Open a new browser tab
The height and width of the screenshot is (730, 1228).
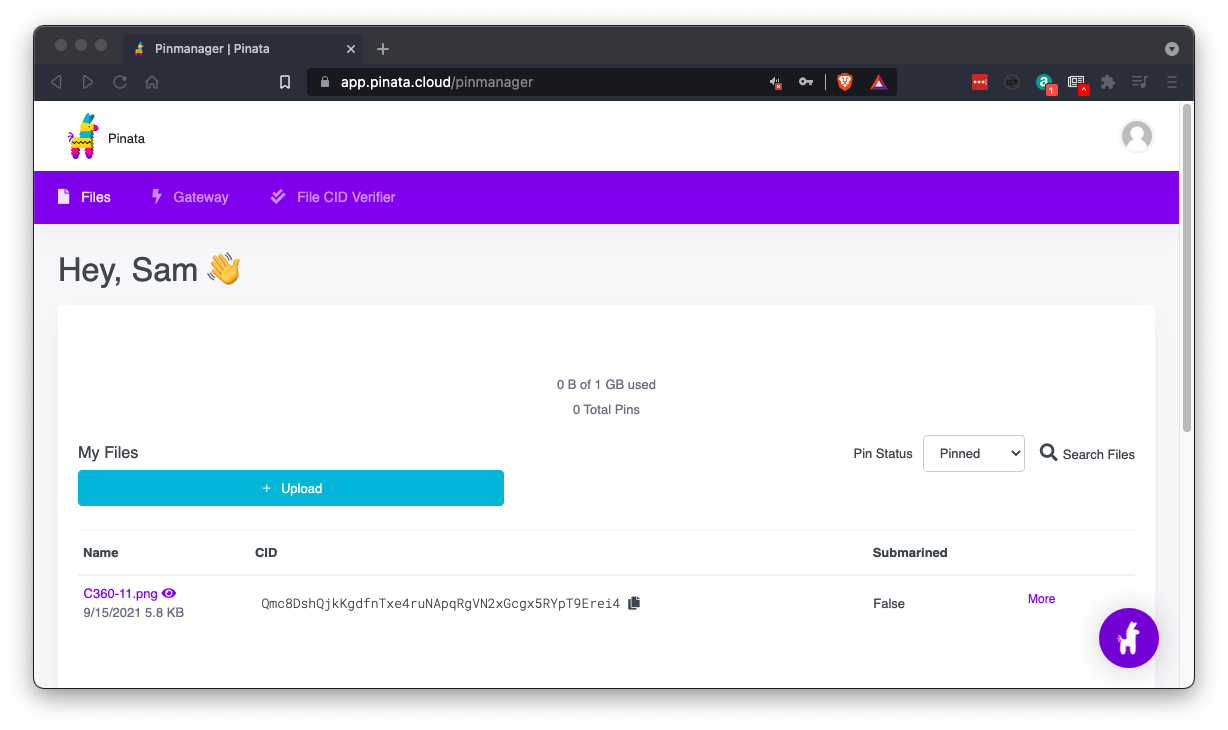[383, 49]
